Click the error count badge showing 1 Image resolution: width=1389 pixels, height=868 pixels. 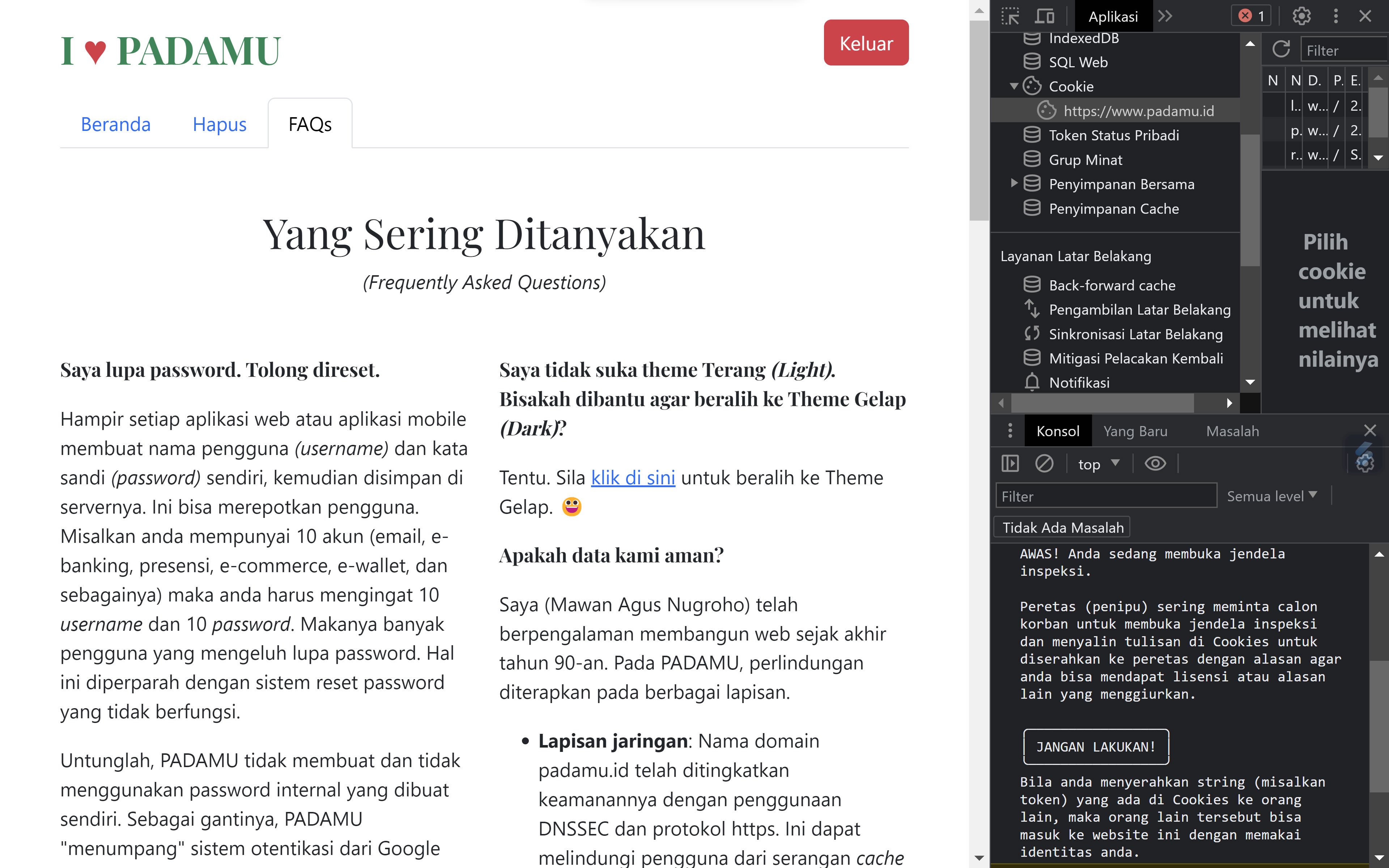(1251, 16)
